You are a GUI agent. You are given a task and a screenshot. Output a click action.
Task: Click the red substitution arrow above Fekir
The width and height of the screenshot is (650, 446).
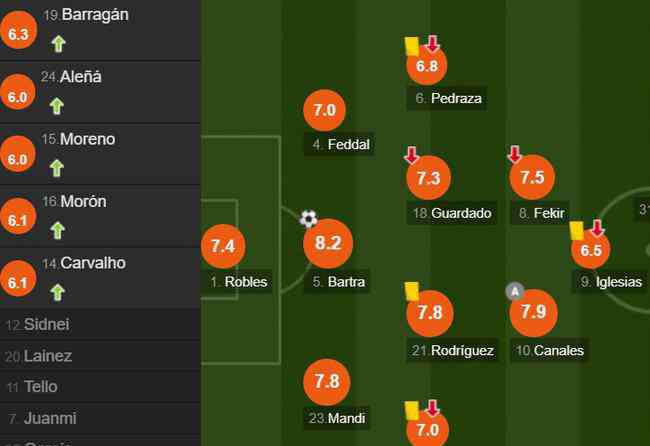coord(514,154)
